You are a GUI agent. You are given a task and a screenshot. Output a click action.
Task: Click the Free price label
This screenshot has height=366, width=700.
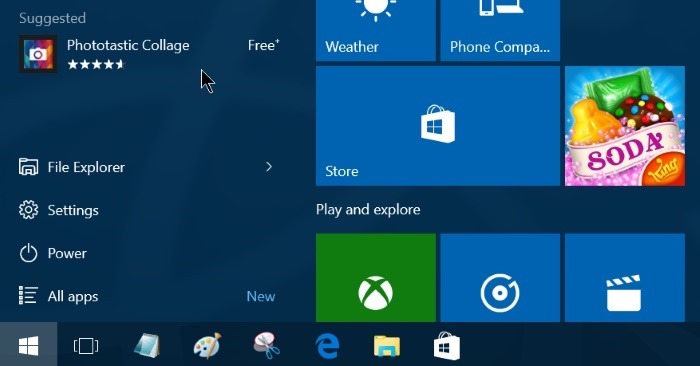pos(263,45)
